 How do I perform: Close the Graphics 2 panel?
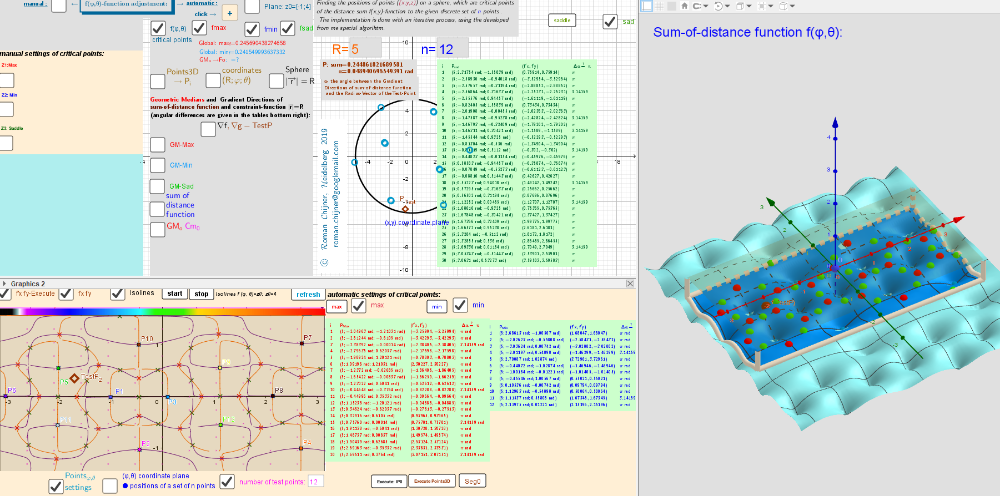tap(631, 283)
